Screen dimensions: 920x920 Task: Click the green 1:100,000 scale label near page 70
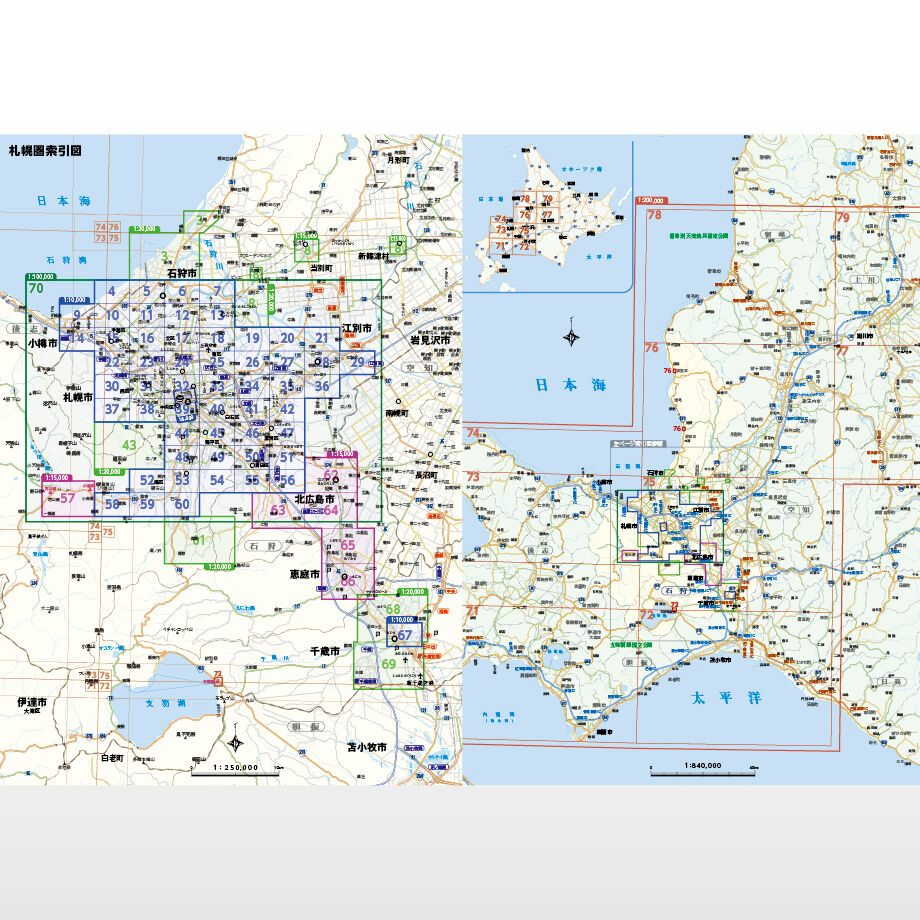click(x=42, y=276)
